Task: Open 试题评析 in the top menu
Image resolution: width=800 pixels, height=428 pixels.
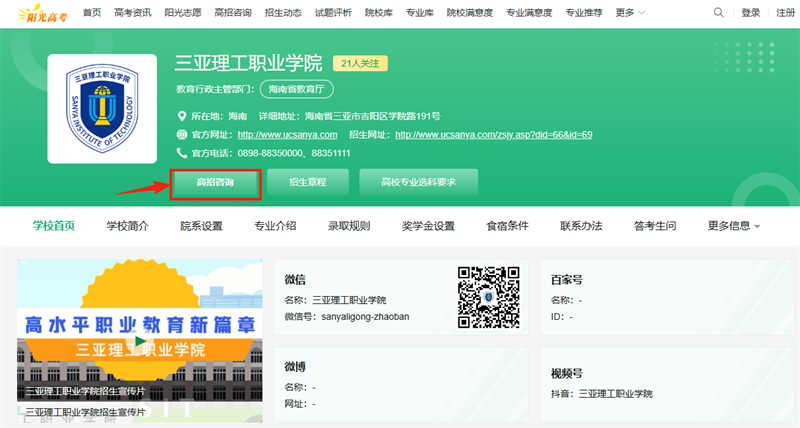Action: point(333,13)
